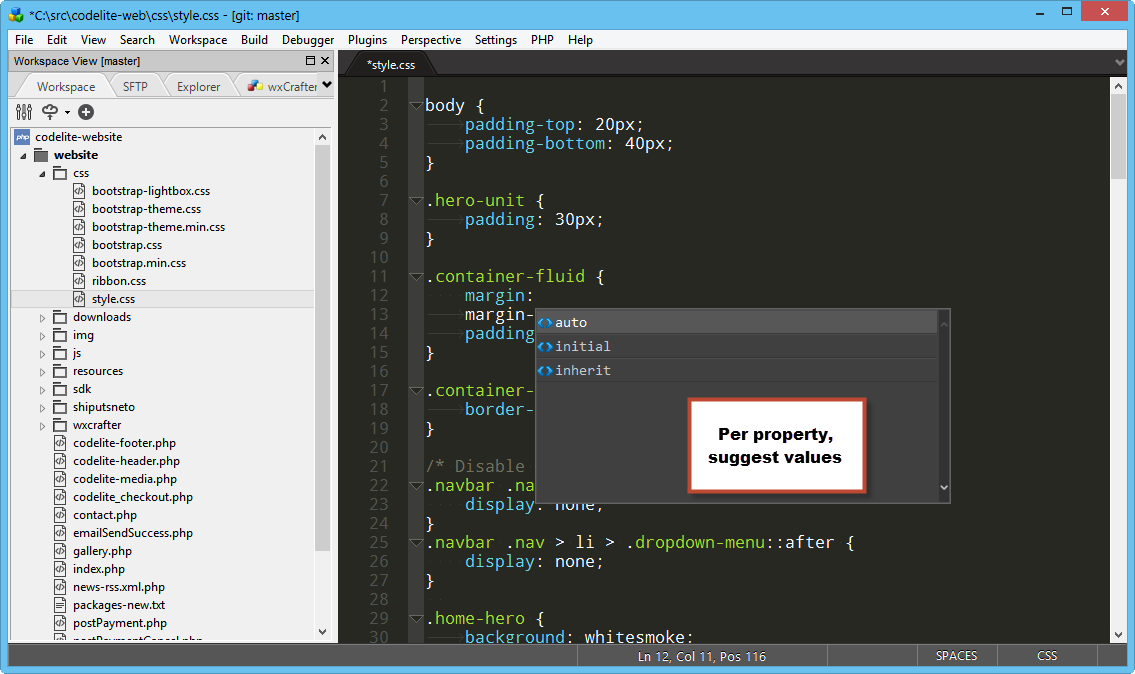Select contact.php file

pos(104,515)
